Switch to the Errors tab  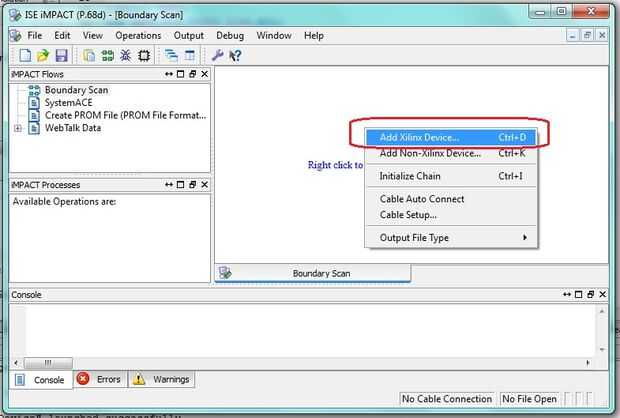pyautogui.click(x=100, y=380)
